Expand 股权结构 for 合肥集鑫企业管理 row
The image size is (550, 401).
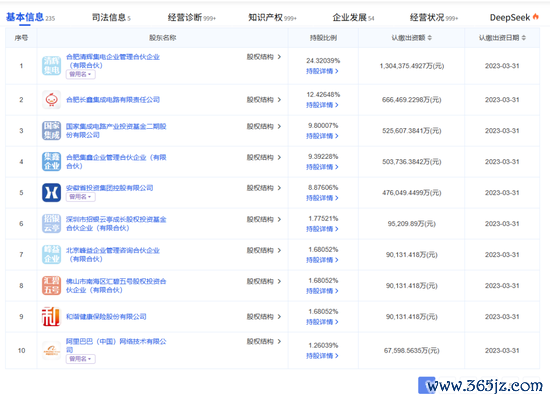264,157
